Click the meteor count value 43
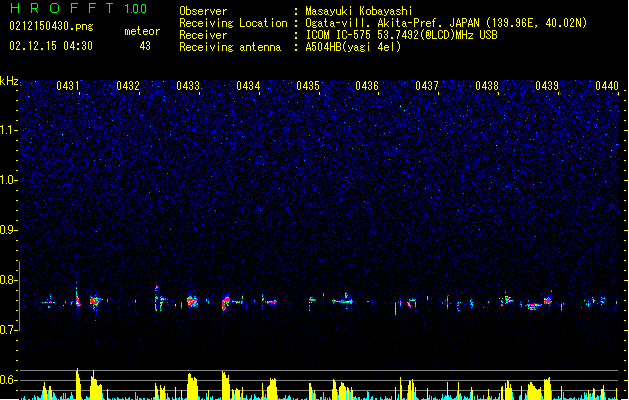The image size is (629, 400). tap(145, 46)
